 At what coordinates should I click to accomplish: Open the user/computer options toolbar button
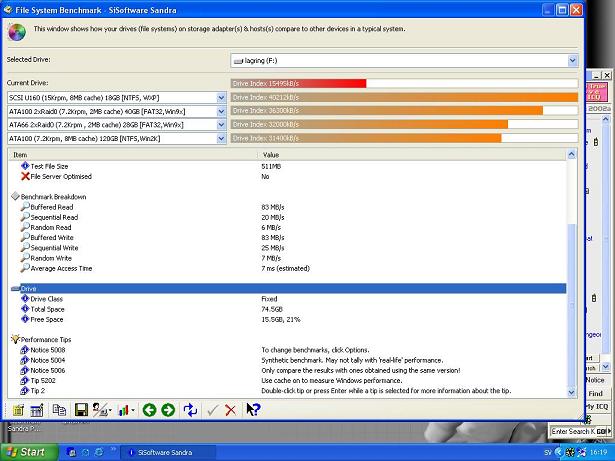(100, 410)
